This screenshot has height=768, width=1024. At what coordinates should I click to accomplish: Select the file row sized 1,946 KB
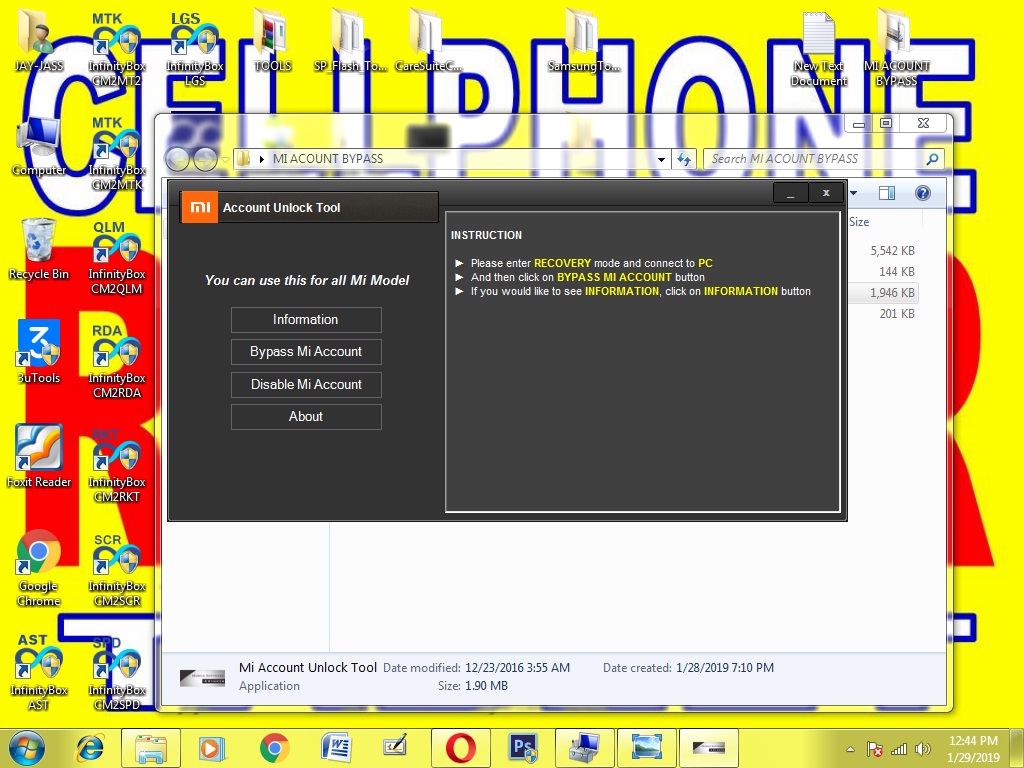pos(884,293)
